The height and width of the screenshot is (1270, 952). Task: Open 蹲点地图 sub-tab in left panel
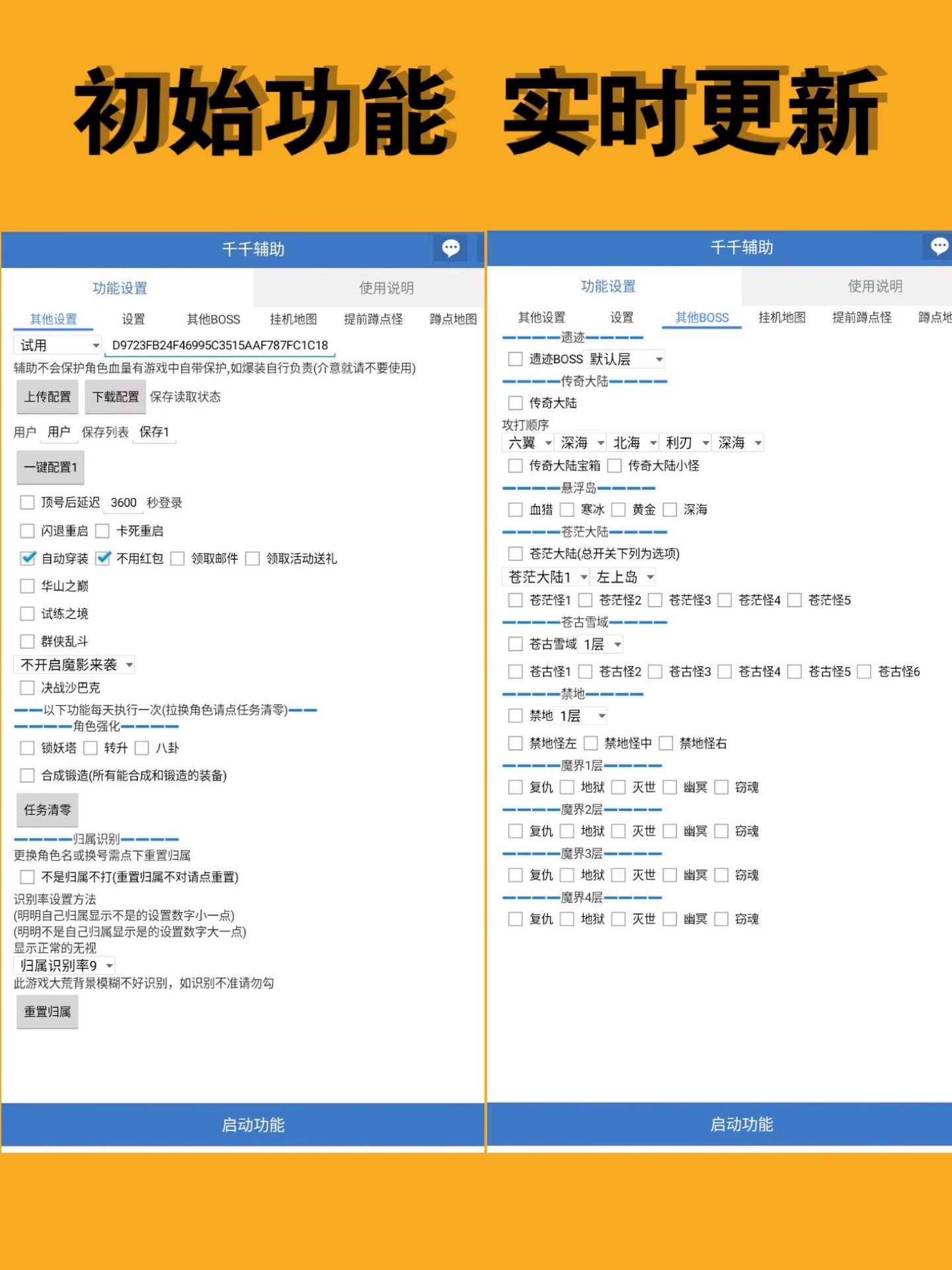[x=454, y=319]
